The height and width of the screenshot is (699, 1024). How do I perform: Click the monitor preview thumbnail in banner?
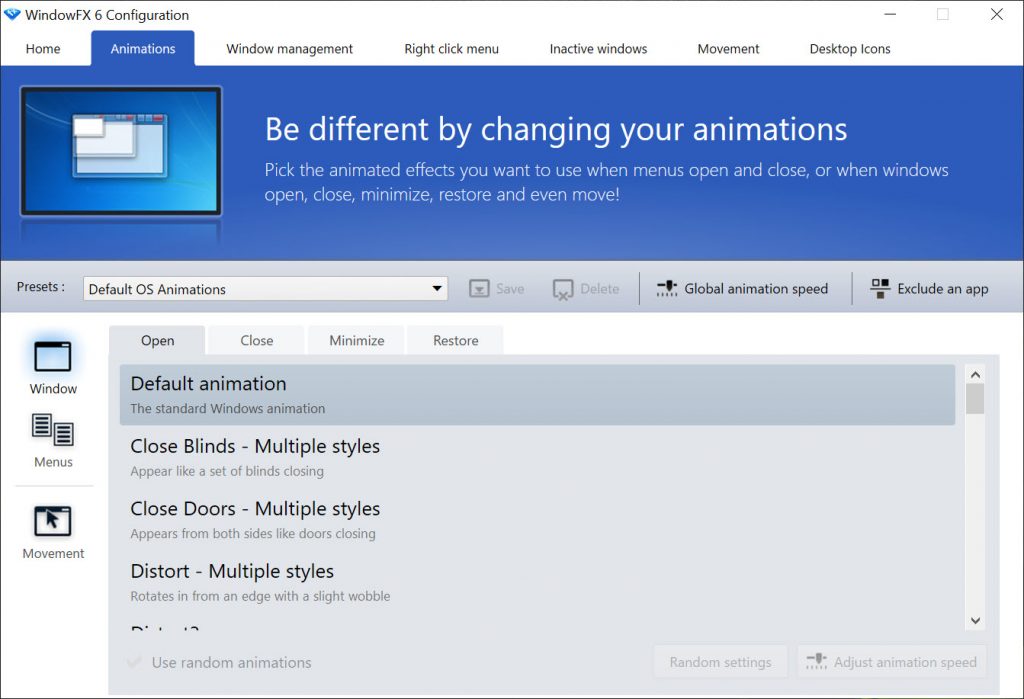[121, 151]
